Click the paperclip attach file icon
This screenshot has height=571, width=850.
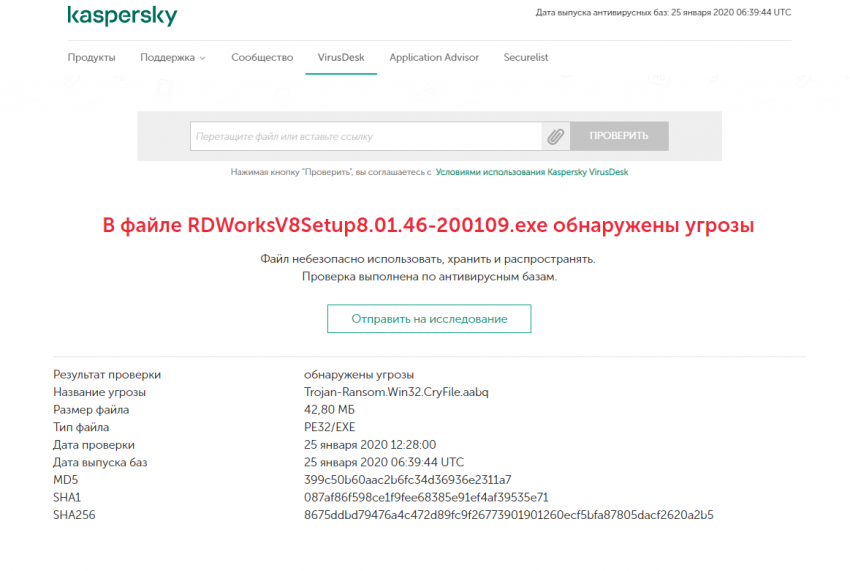[x=555, y=136]
